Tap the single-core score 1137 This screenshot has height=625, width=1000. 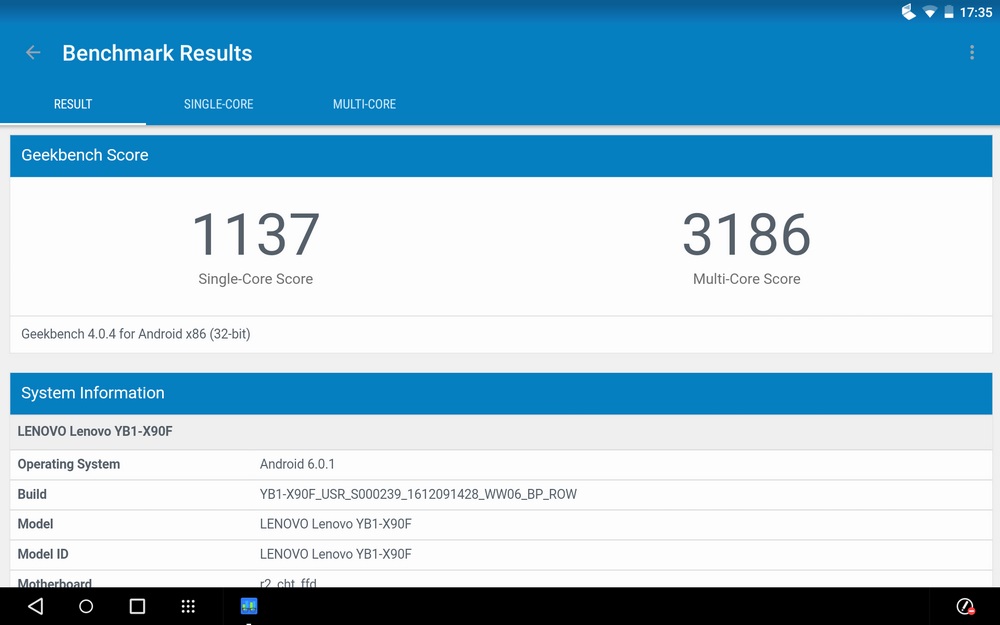click(x=256, y=234)
